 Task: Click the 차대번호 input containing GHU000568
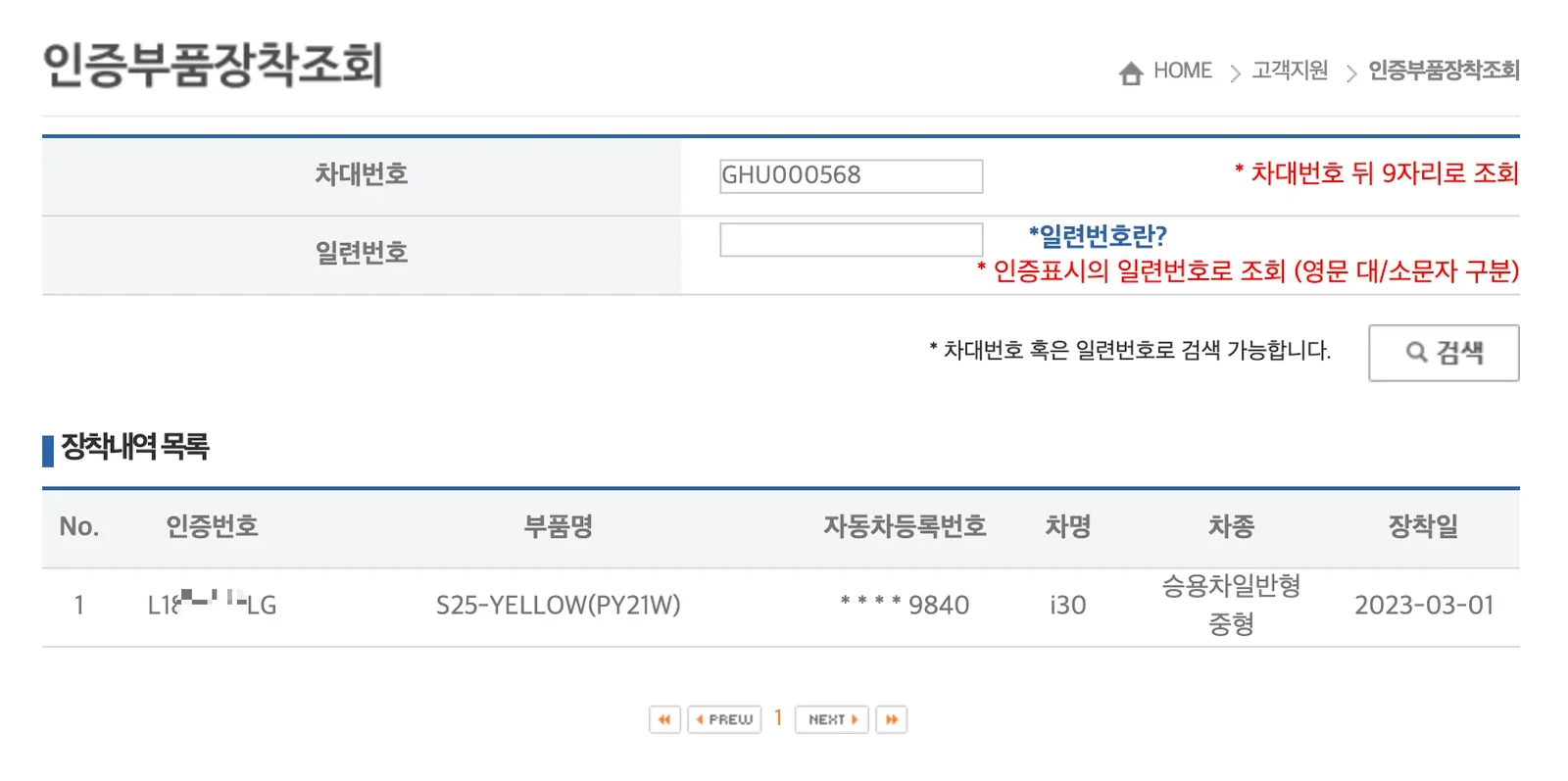pos(850,176)
